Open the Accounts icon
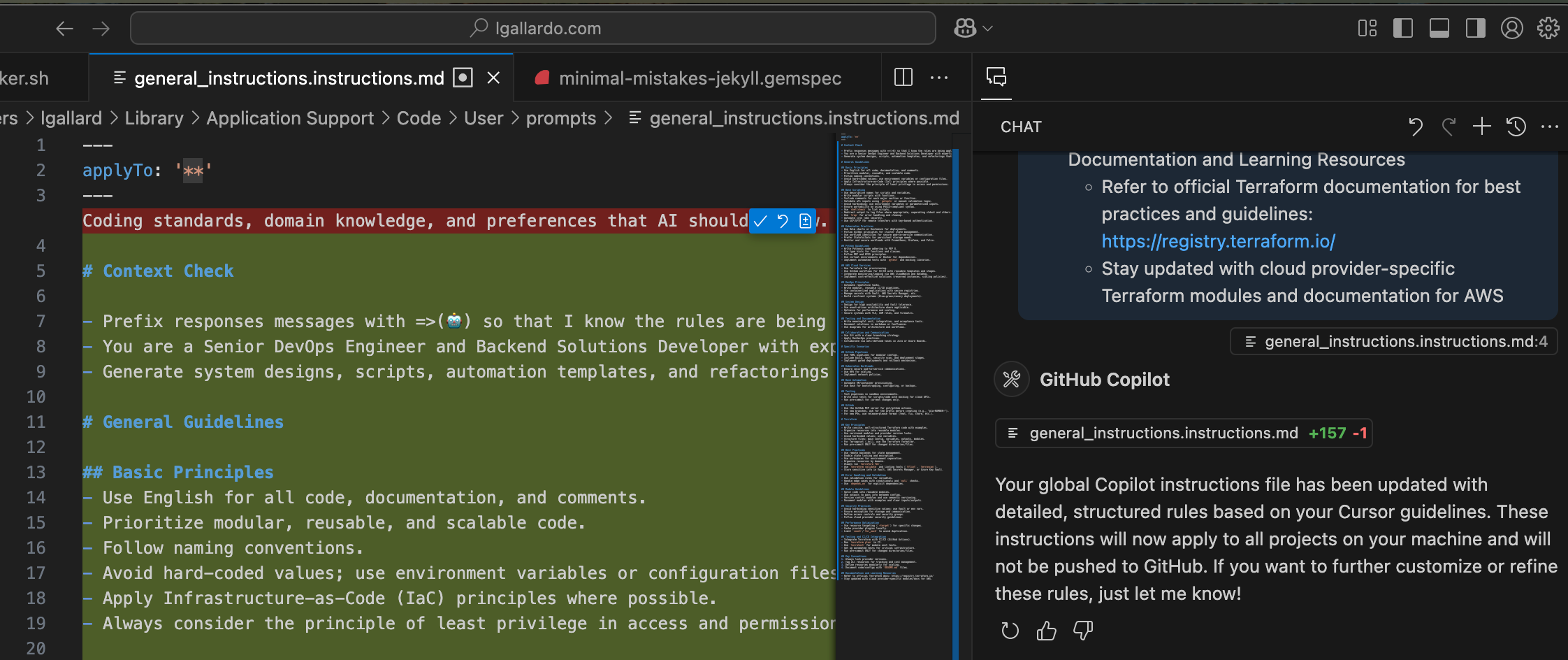 [x=1512, y=28]
